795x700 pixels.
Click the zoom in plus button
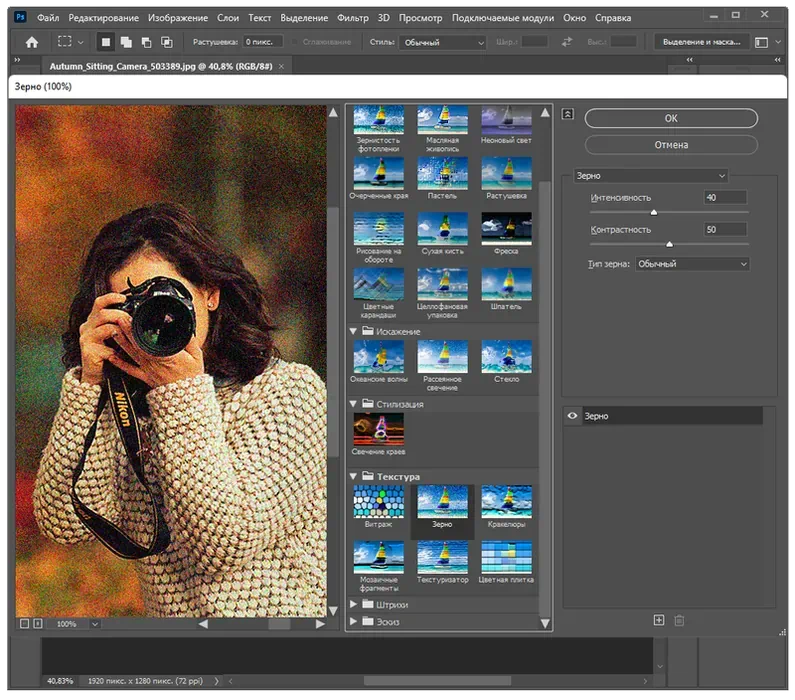coord(38,624)
